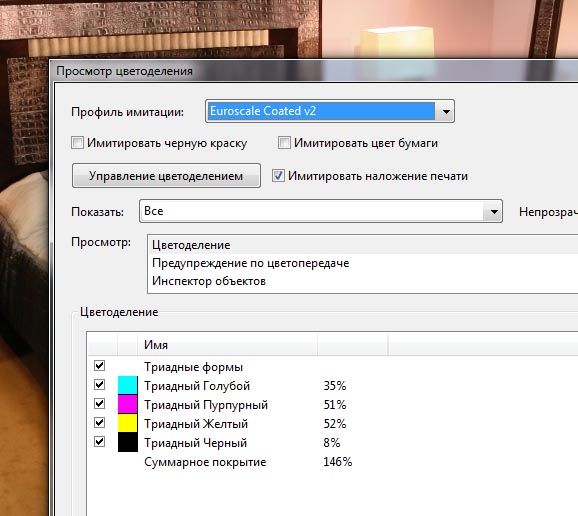This screenshot has height=516, width=578.
Task: Uncheck the Триадный Желтый checkbox
Action: pyautogui.click(x=100, y=422)
